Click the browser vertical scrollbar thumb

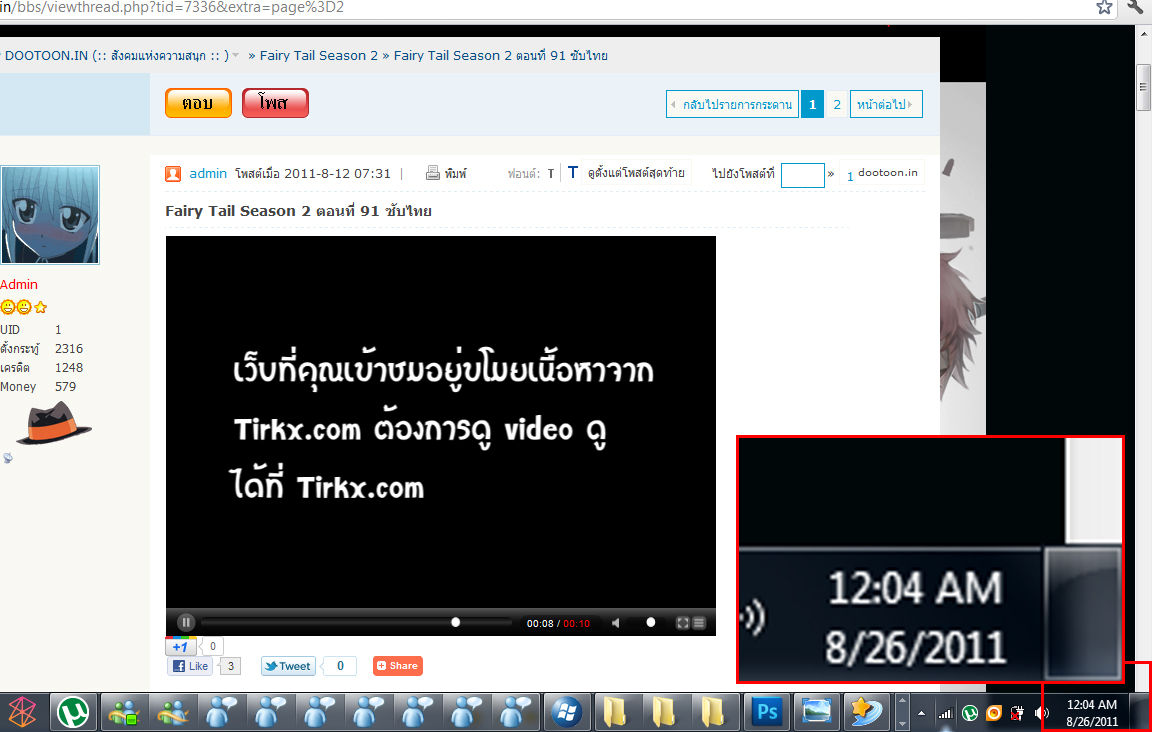point(1143,87)
